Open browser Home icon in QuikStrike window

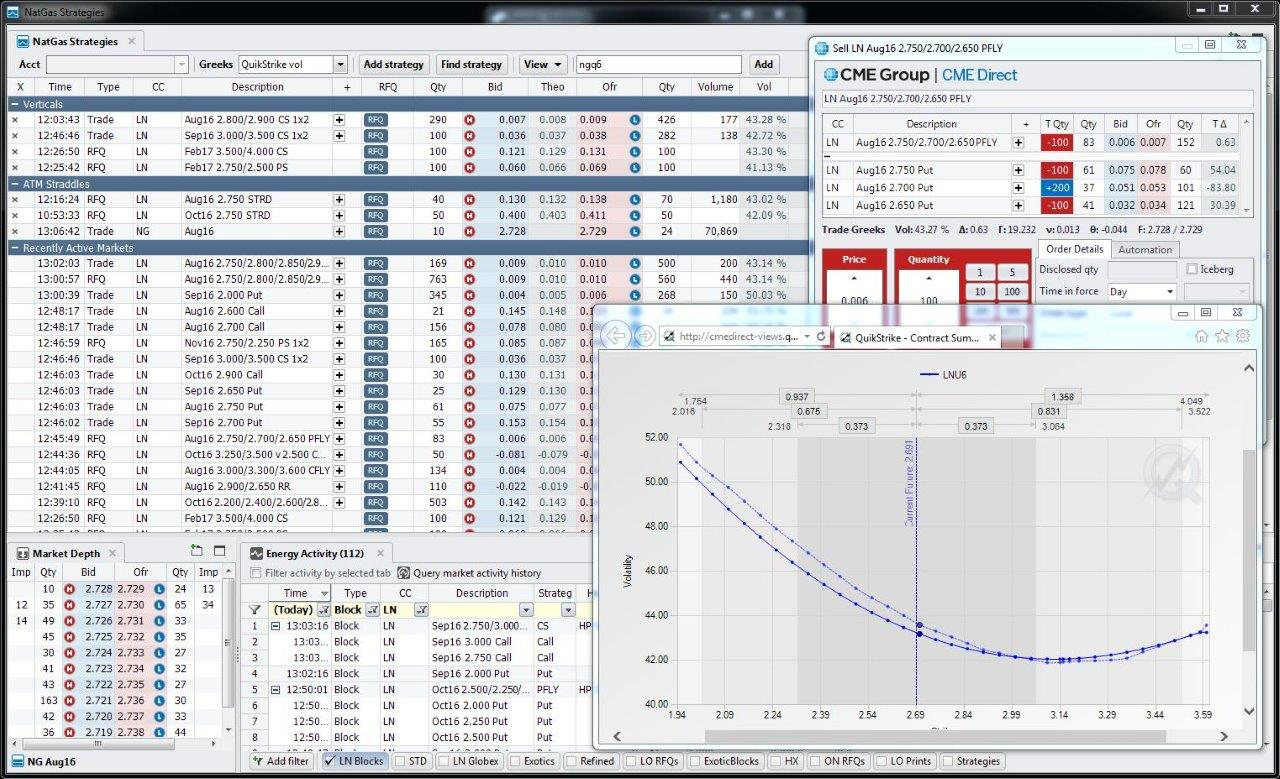(1201, 336)
